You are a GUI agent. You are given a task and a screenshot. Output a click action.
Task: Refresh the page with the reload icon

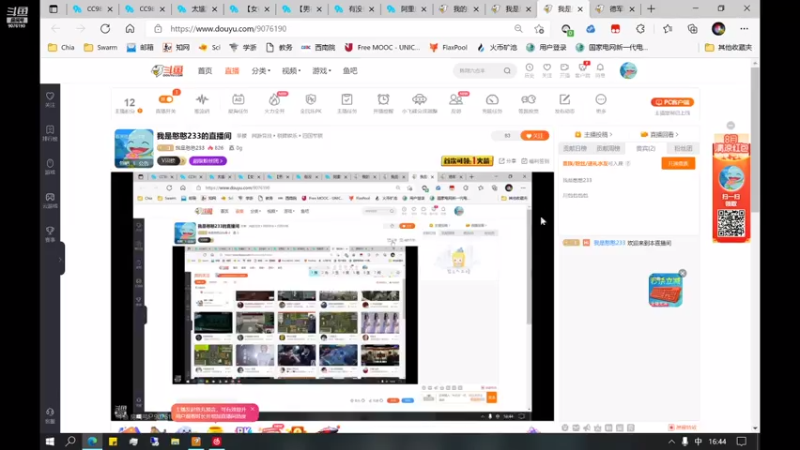[105, 29]
